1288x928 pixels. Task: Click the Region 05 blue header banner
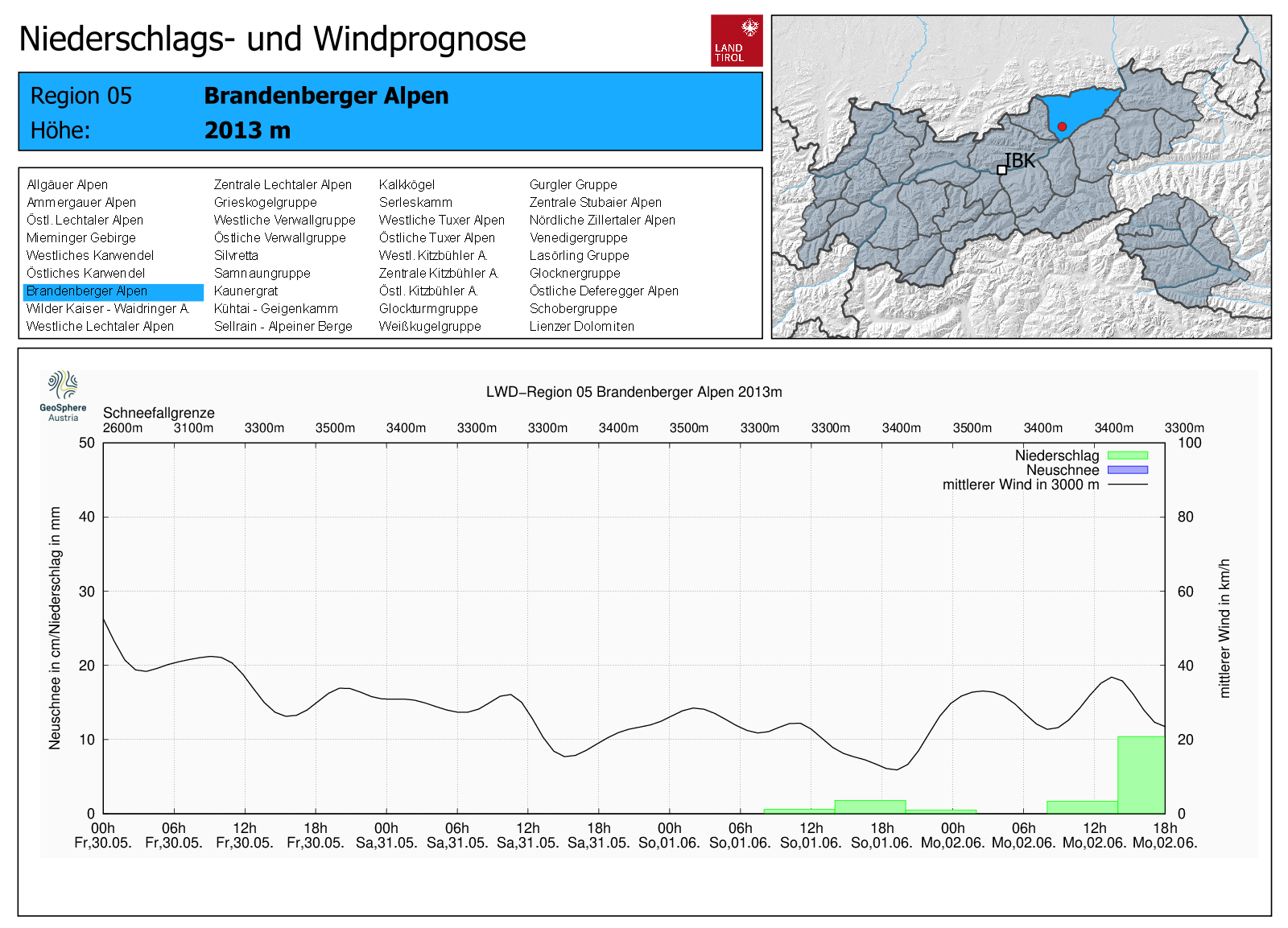tap(390, 112)
